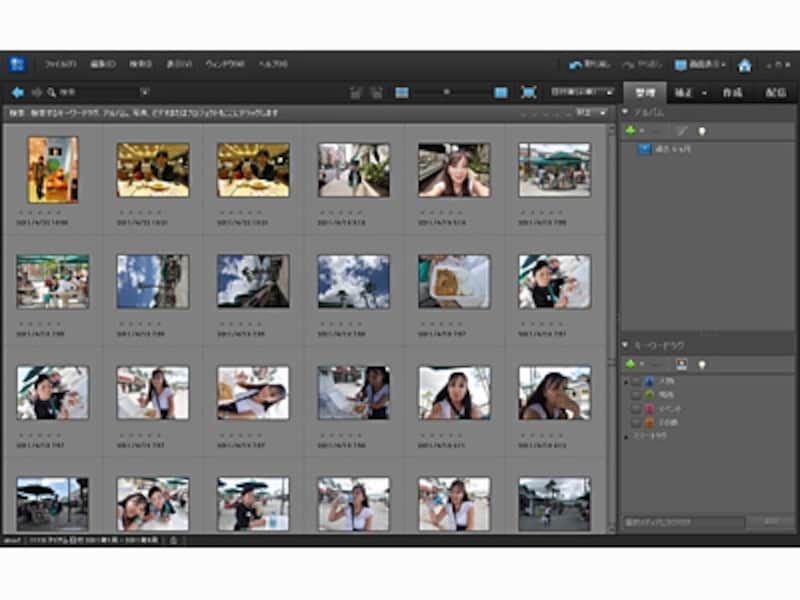Start people recognition icon in Keyword Tags
This screenshot has height=600, width=800.
[682, 364]
